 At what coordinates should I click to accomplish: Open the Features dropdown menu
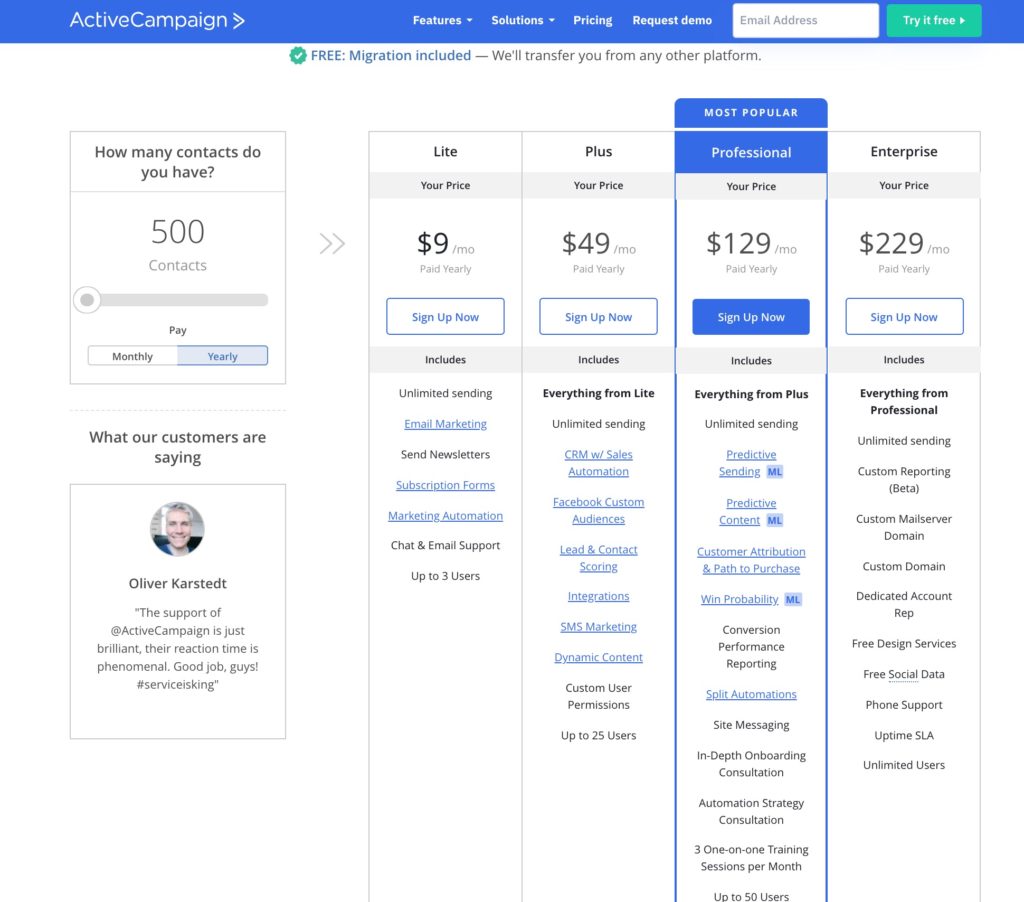pyautogui.click(x=442, y=20)
